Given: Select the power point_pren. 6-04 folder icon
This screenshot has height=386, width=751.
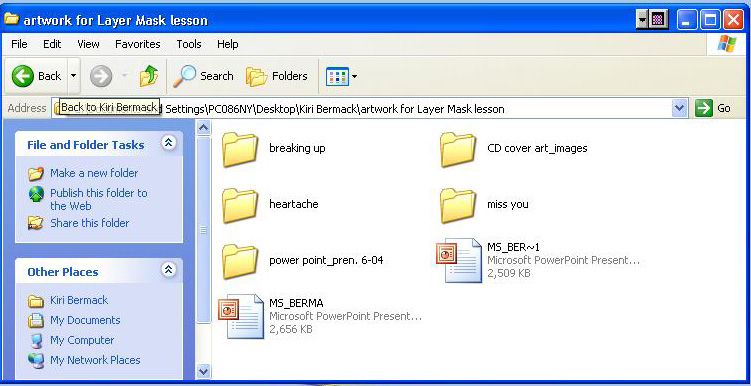Looking at the screenshot, I should tap(240, 261).
